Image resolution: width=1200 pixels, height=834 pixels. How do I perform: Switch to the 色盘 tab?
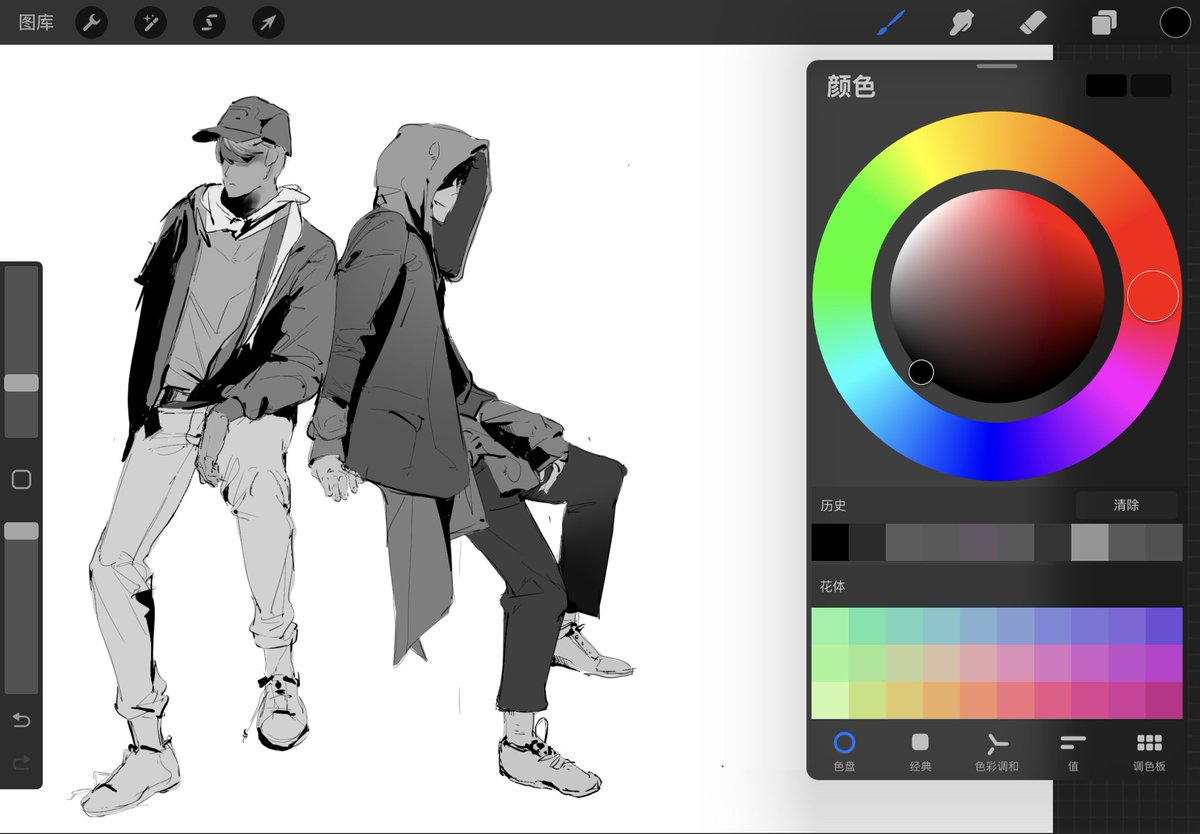(x=845, y=751)
